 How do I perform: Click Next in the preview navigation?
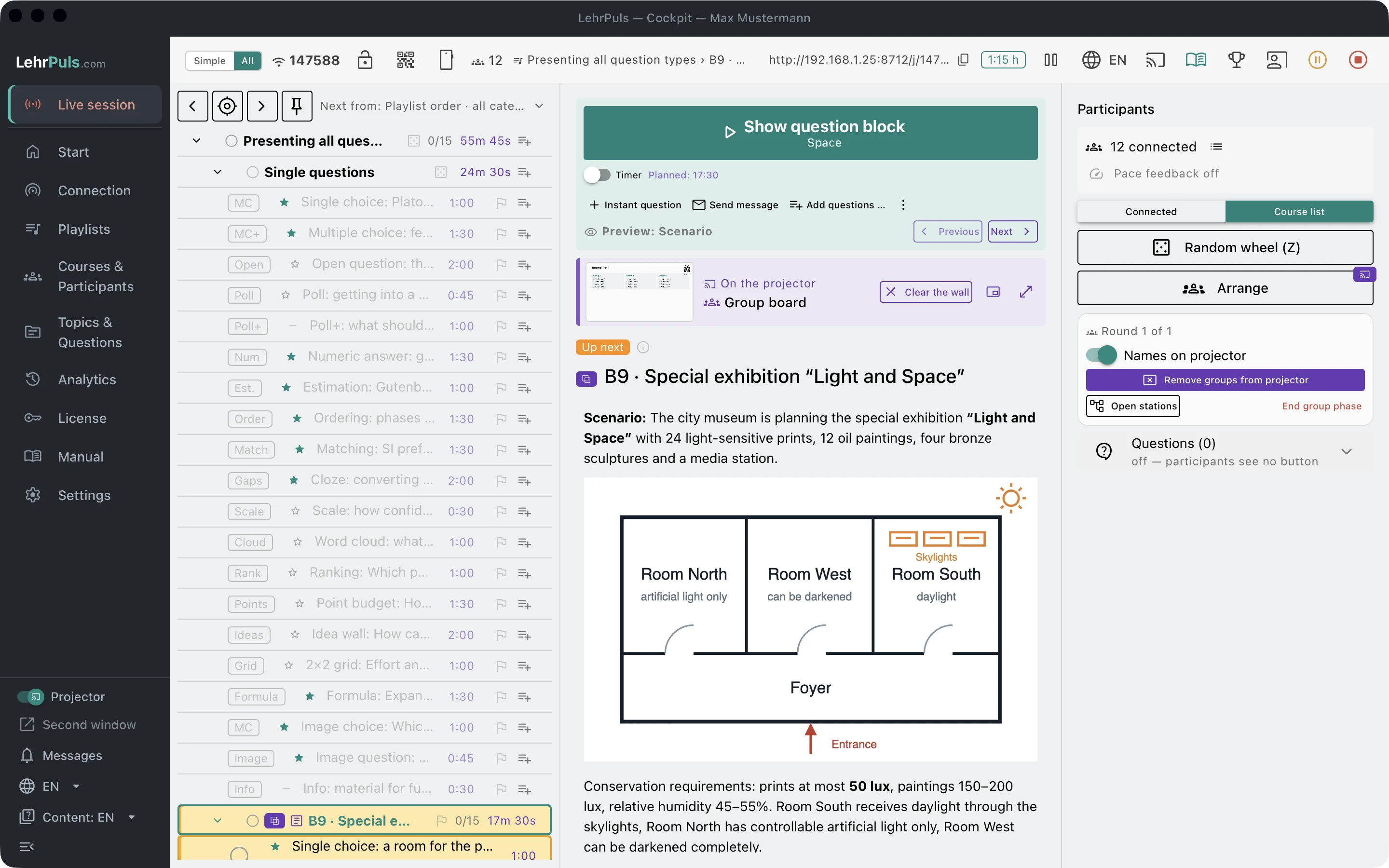(x=1012, y=231)
